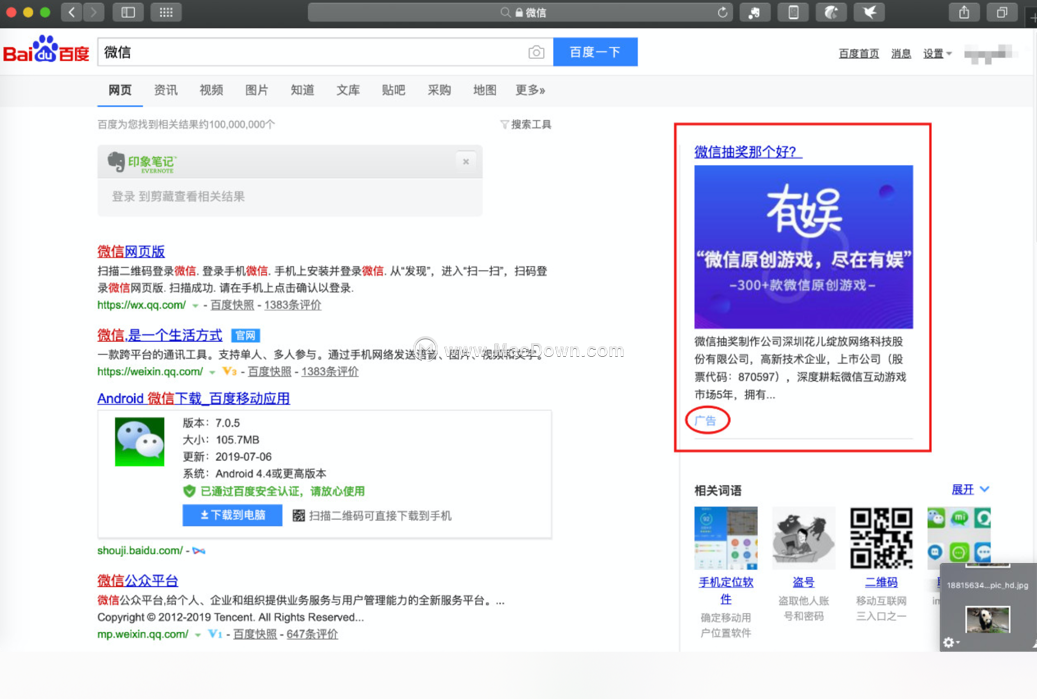Open the panda photo thumbnail
This screenshot has width=1037, height=699.
coord(987,620)
